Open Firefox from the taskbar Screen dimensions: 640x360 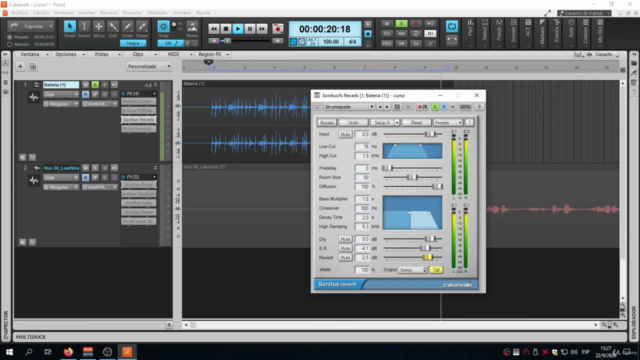click(x=68, y=351)
